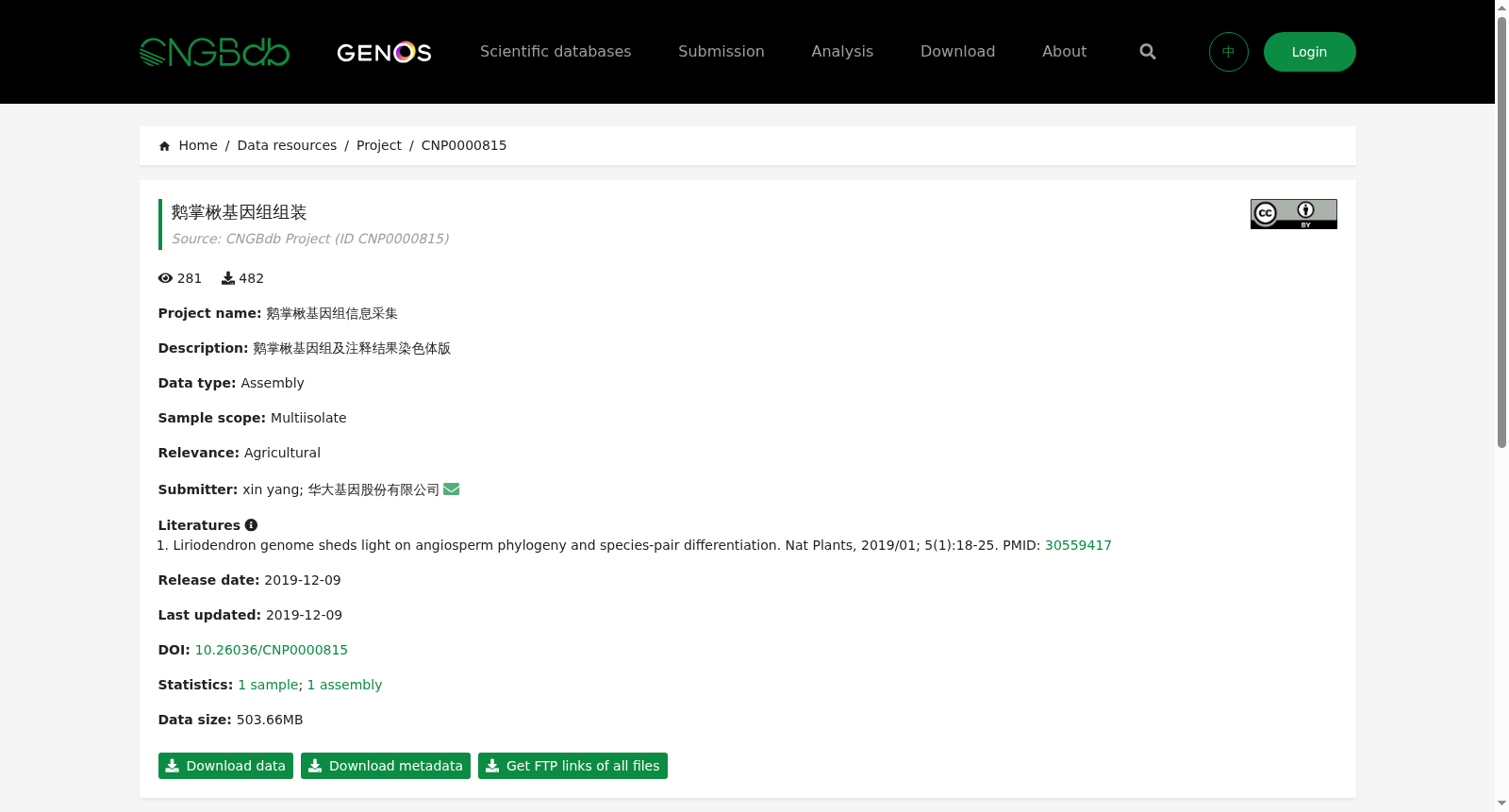Click Get FTP links of all files

(572, 766)
